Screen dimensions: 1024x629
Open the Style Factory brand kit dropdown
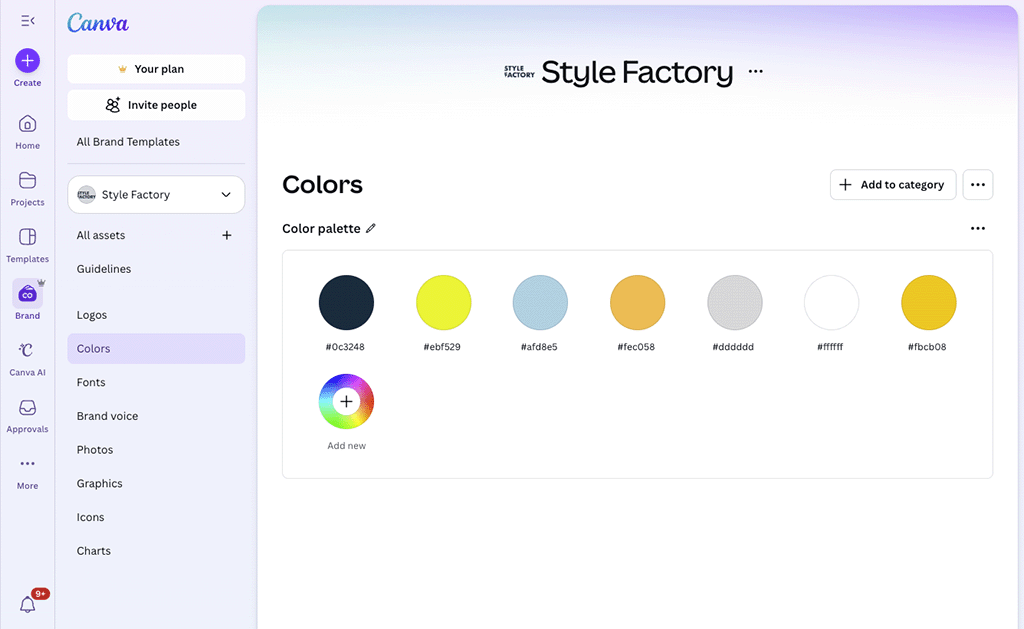point(155,194)
